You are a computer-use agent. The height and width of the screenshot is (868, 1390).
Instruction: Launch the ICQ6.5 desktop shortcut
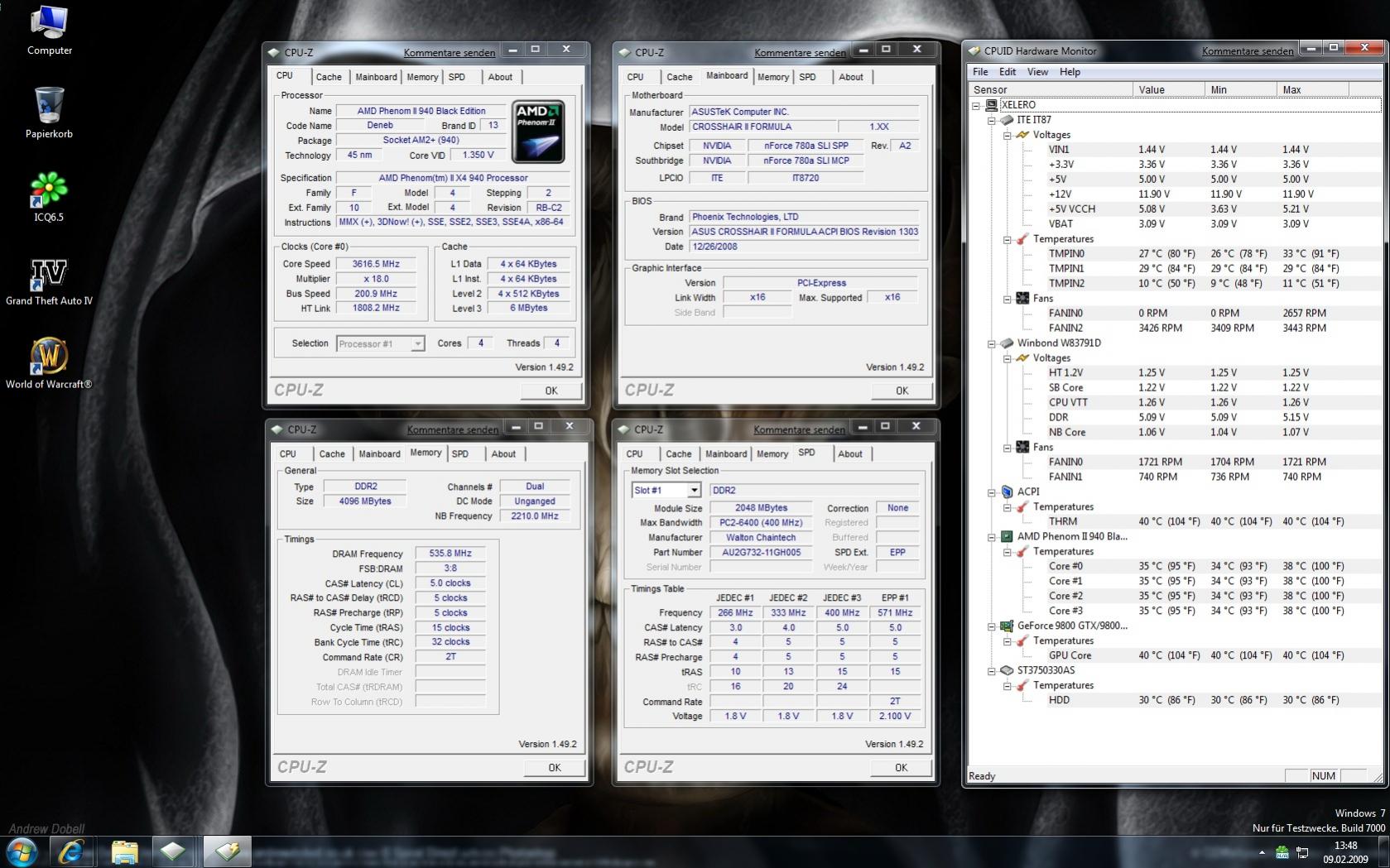pyautogui.click(x=49, y=197)
